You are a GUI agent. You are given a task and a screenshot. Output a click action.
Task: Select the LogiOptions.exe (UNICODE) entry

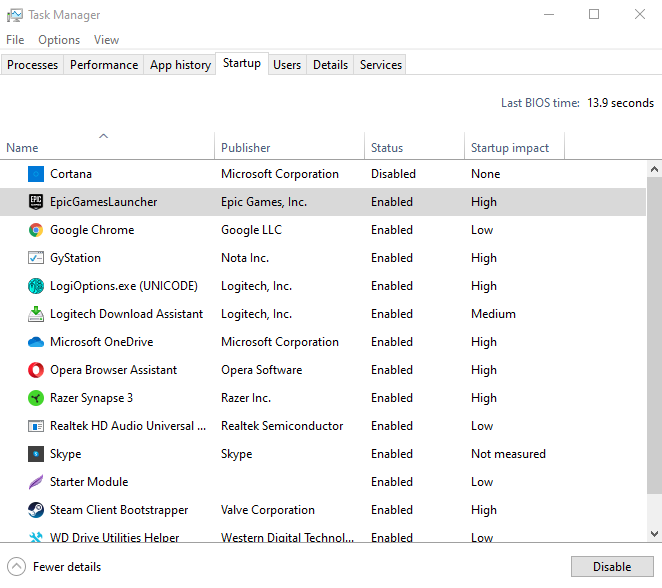tap(124, 286)
